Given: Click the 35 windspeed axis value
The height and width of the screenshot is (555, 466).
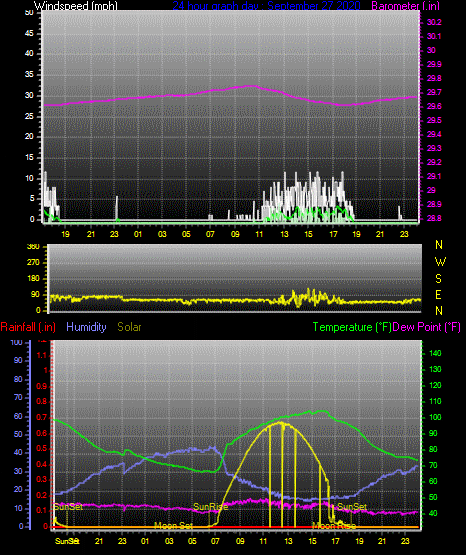Looking at the screenshot, I should [x=29, y=74].
